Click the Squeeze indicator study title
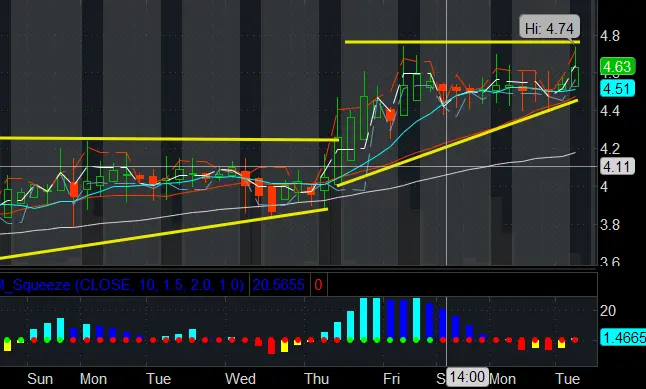 (122, 285)
